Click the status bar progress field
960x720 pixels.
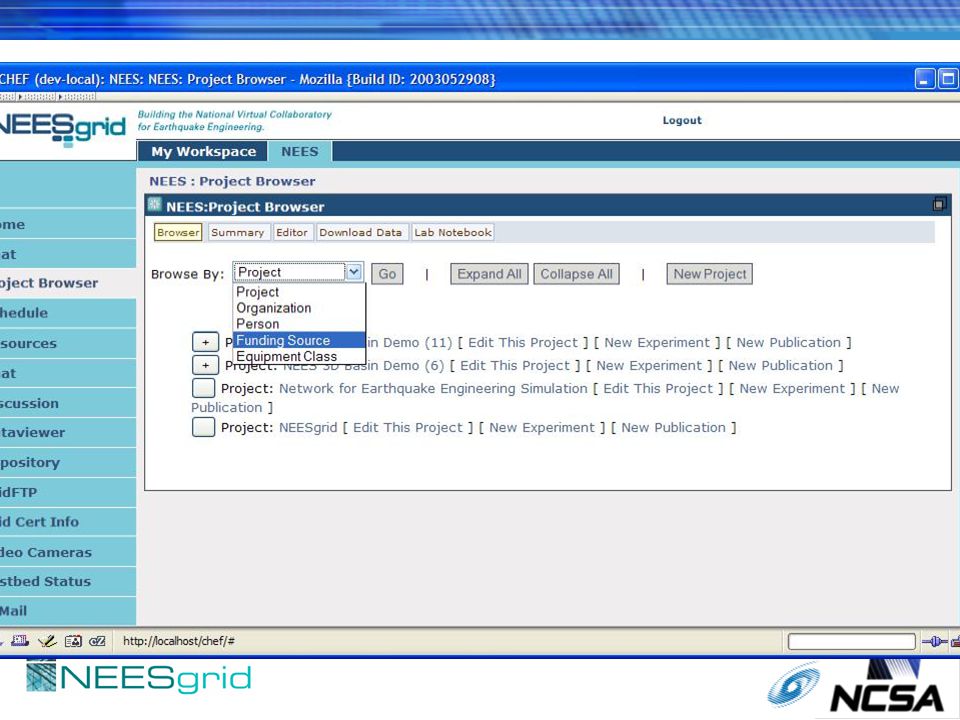(852, 642)
